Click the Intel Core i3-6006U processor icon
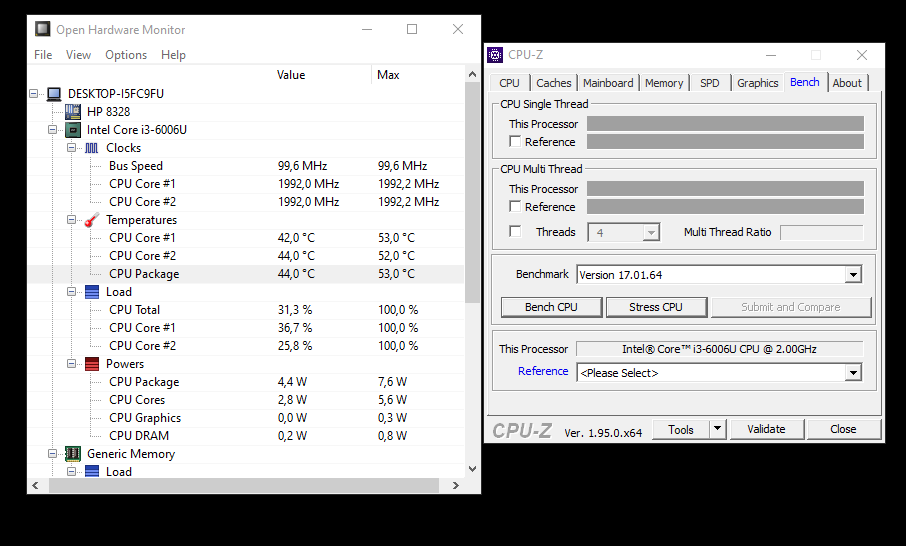This screenshot has width=906, height=546. point(73,130)
